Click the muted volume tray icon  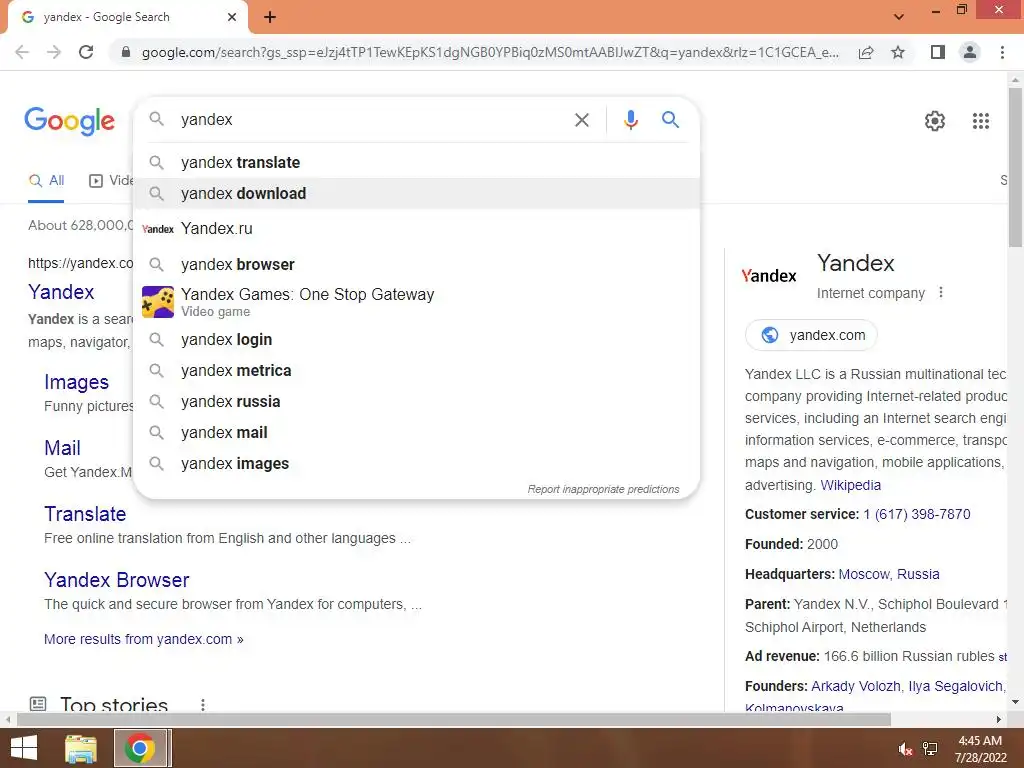(x=905, y=750)
